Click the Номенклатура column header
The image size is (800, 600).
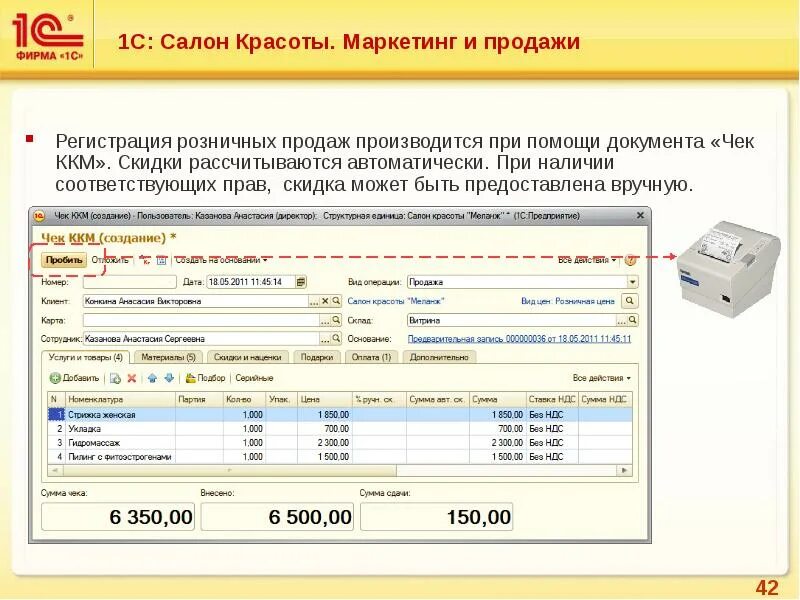[x=120, y=399]
